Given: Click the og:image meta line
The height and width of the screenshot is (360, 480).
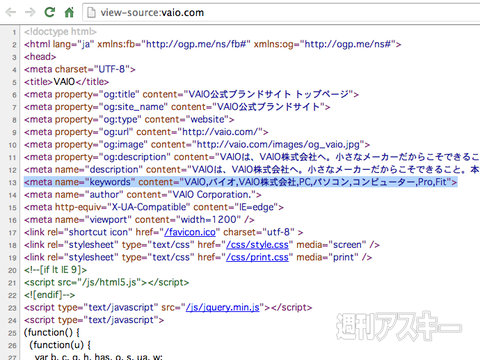Looking at the screenshot, I should tap(197, 144).
